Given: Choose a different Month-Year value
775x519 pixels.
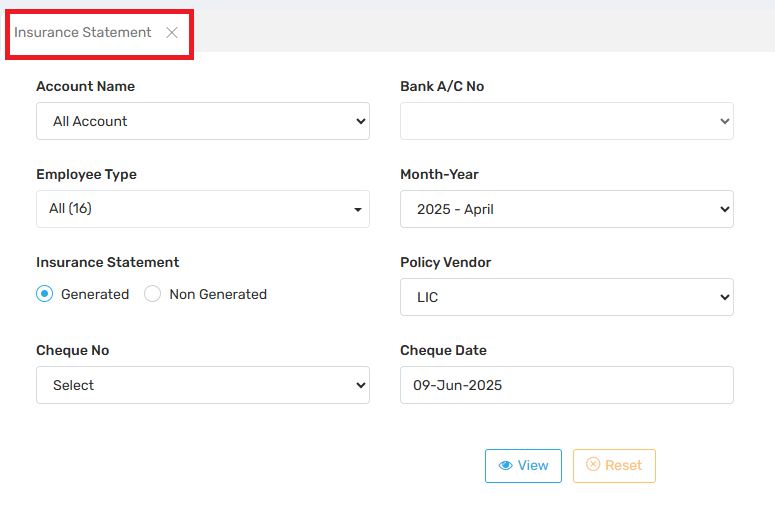Looking at the screenshot, I should tap(566, 209).
